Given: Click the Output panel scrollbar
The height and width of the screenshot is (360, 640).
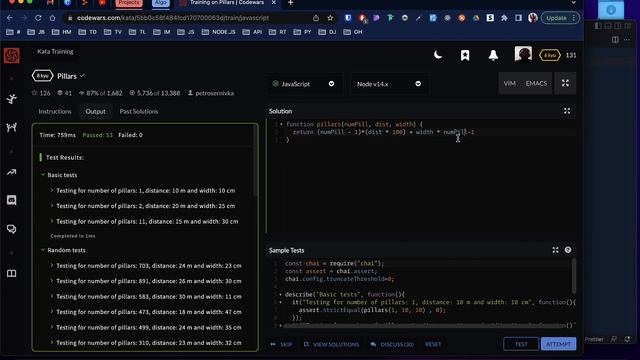Looking at the screenshot, I should (x=256, y=162).
